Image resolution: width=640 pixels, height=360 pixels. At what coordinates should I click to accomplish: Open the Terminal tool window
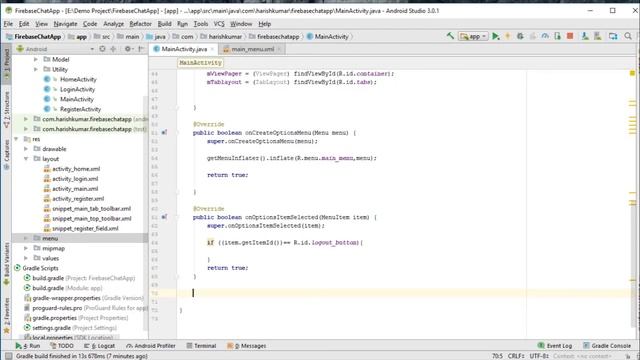click(x=201, y=346)
